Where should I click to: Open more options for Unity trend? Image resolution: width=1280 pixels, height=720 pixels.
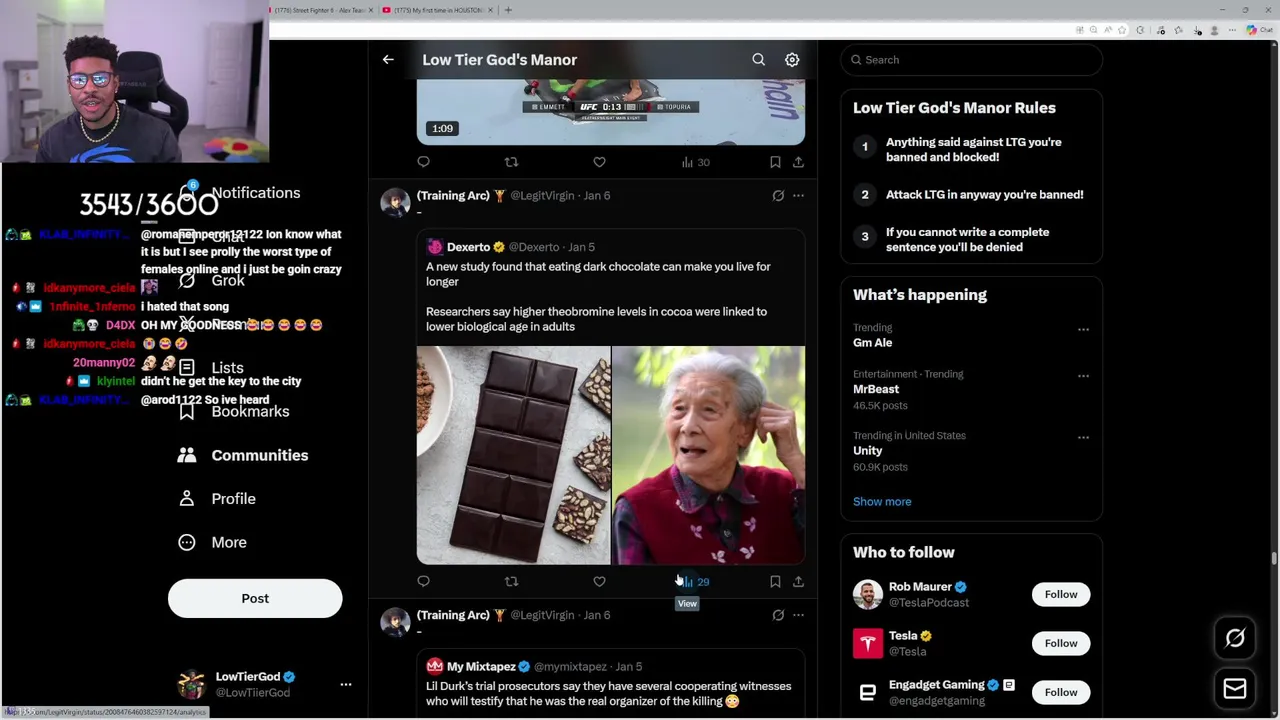click(x=1083, y=437)
